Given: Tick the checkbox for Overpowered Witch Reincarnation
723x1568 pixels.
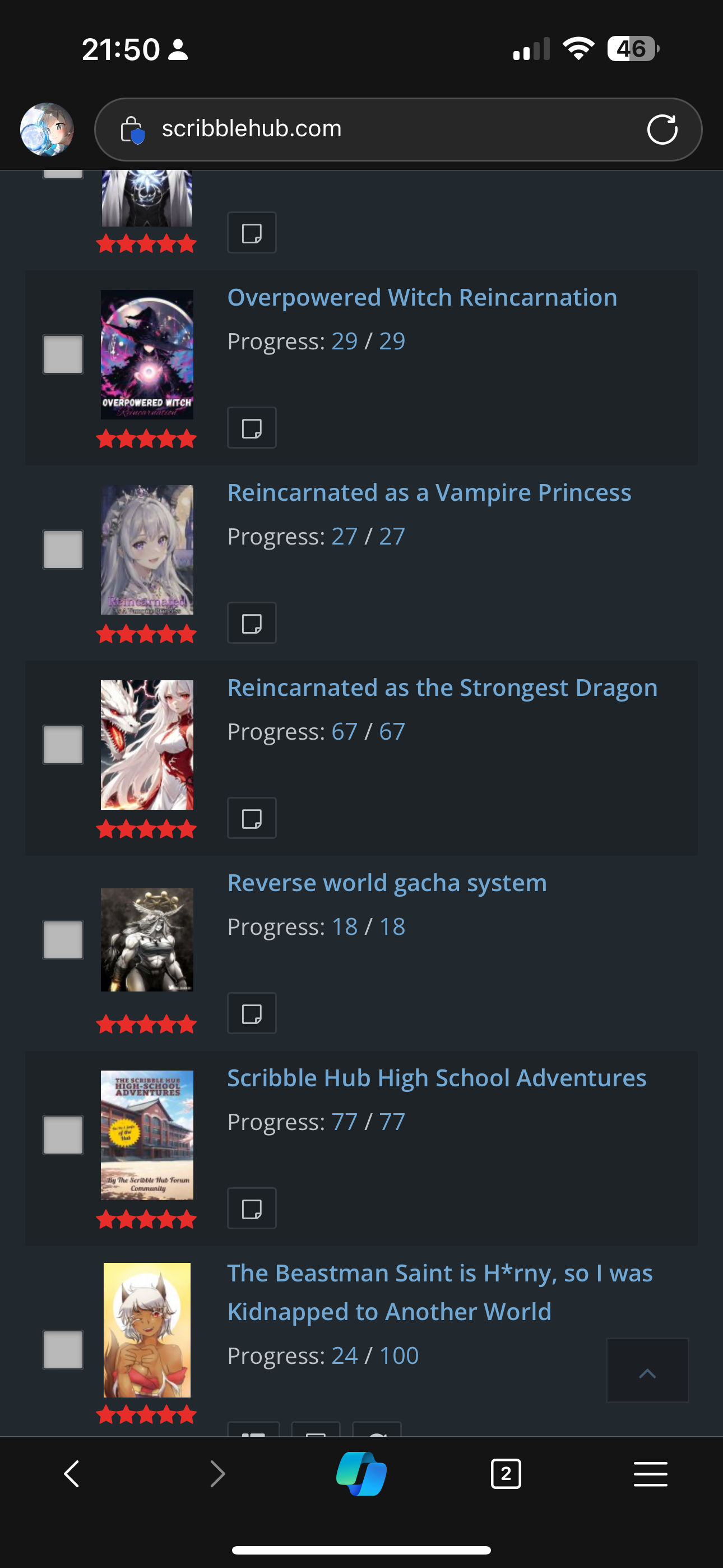Looking at the screenshot, I should coord(63,354).
